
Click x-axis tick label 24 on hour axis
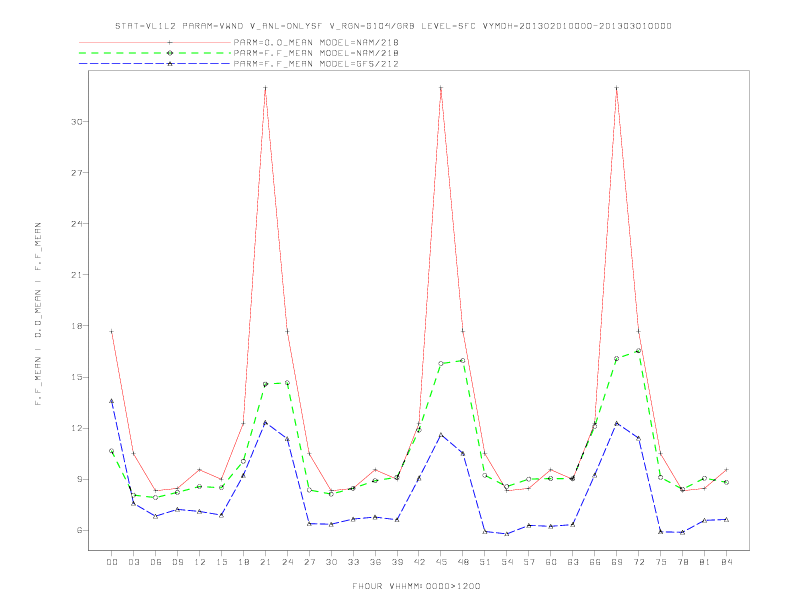tap(287, 562)
